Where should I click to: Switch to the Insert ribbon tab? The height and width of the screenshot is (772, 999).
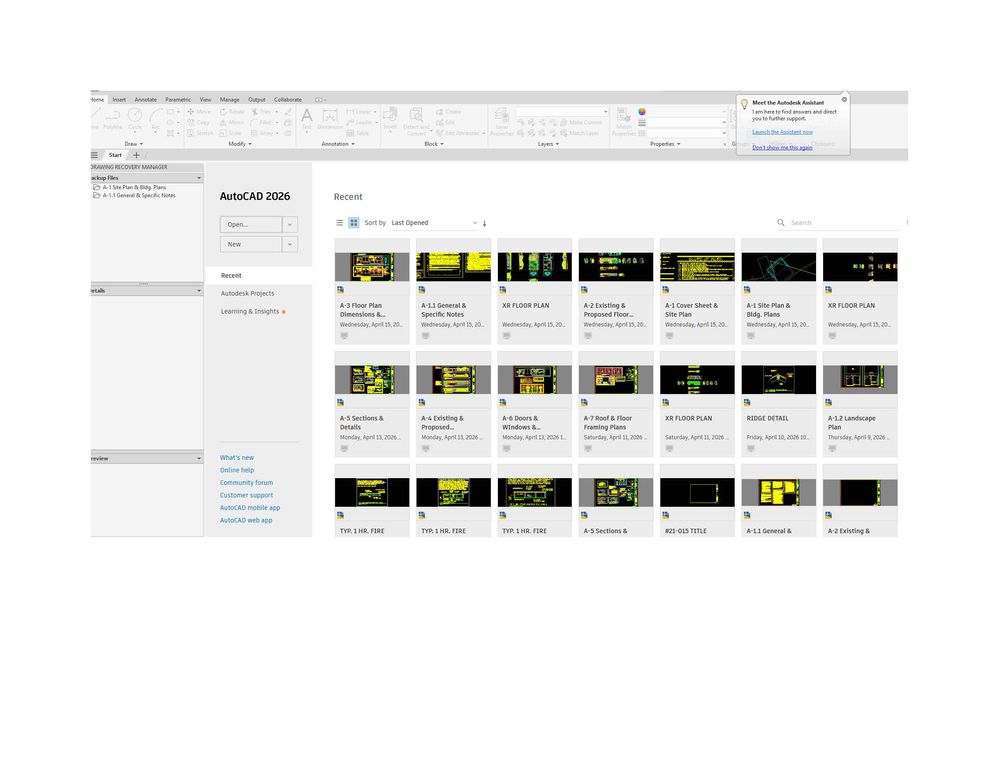[119, 99]
